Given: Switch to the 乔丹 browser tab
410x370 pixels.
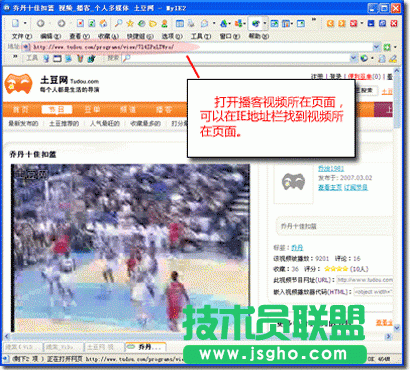Looking at the screenshot, I should click(x=146, y=347).
